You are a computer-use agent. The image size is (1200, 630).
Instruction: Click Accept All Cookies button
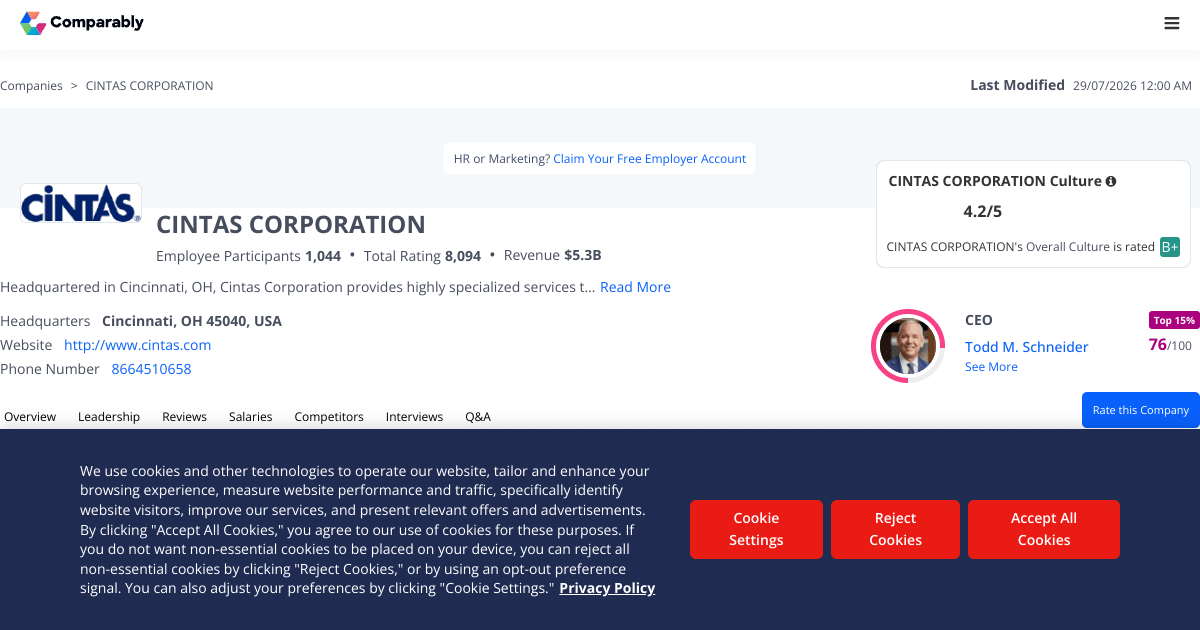[x=1044, y=529]
